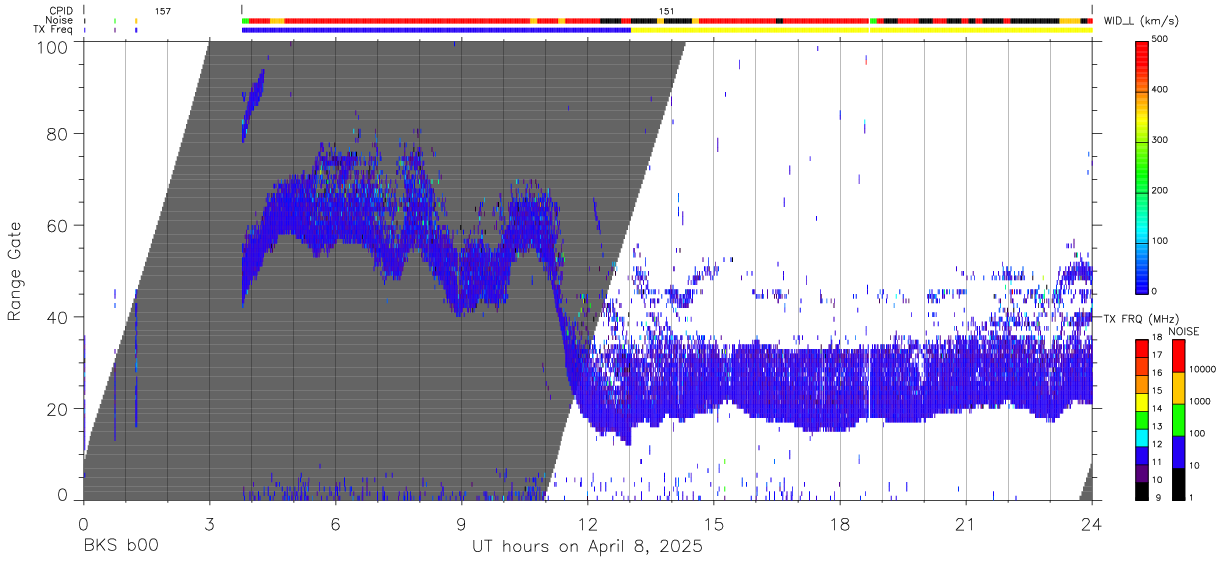The height and width of the screenshot is (567, 1228).
Task: Click the yellow TX Freq status bar segment
Action: pos(862,30)
